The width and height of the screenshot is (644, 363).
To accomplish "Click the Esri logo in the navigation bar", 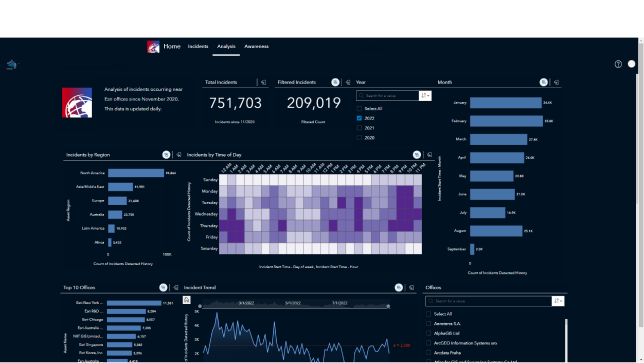I will pos(153,47).
